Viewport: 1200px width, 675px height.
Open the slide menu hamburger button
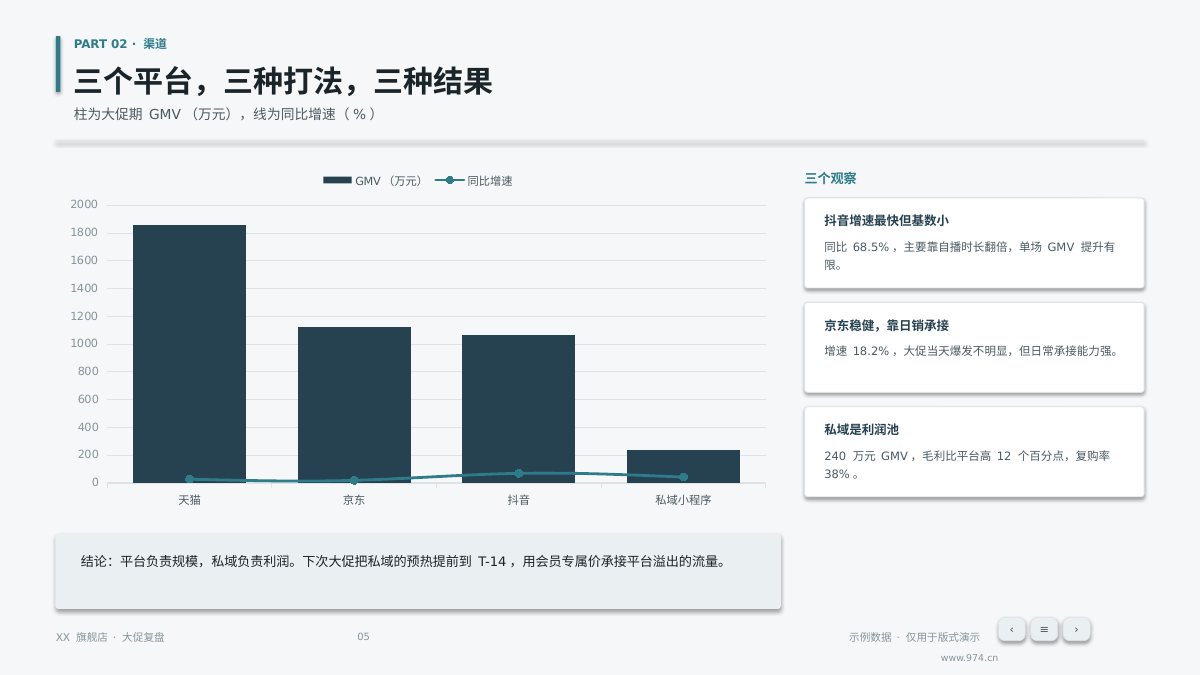(x=1044, y=629)
